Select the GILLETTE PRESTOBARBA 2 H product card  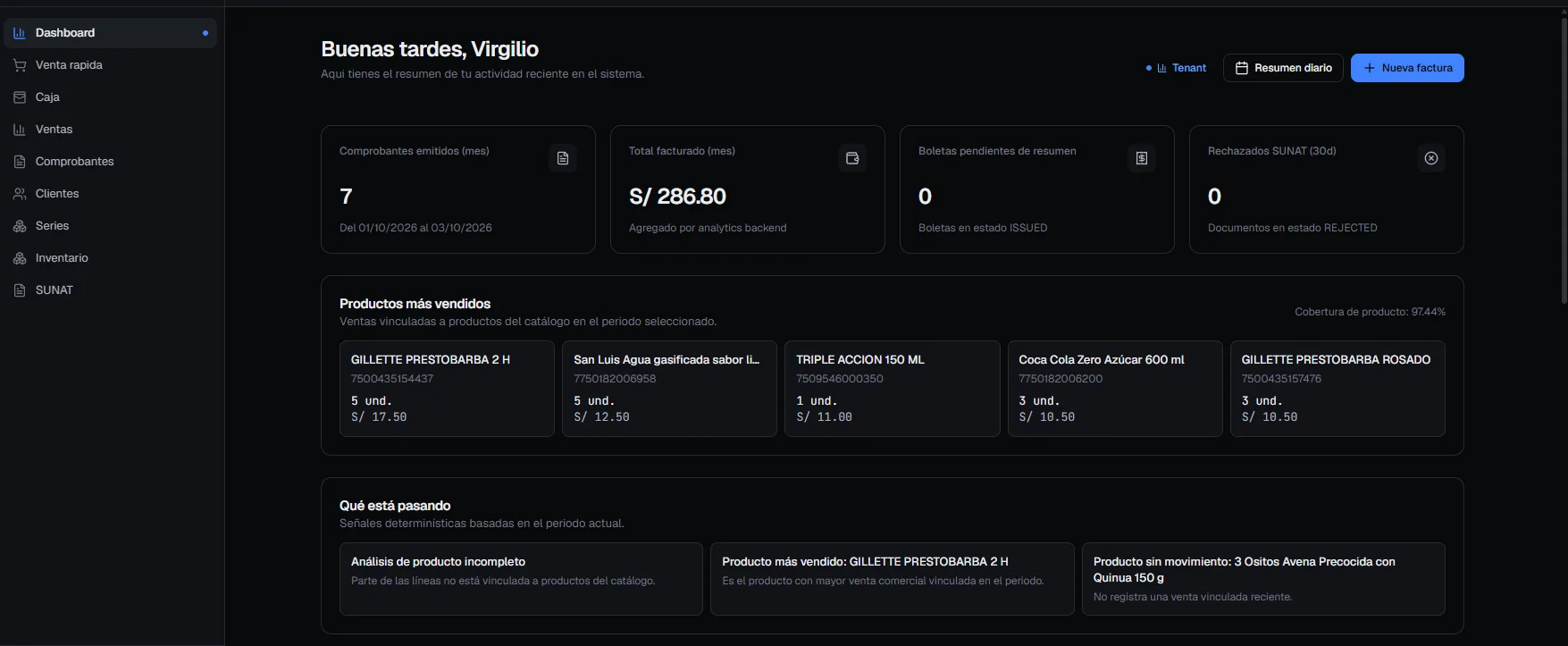pyautogui.click(x=447, y=389)
